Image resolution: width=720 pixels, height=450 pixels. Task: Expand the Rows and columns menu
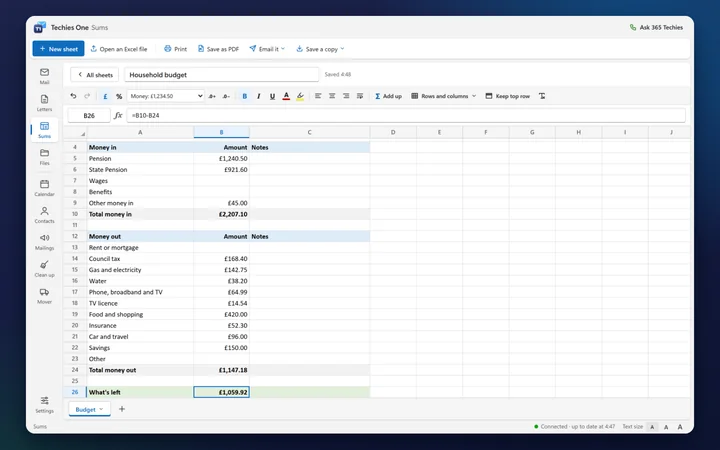444,96
